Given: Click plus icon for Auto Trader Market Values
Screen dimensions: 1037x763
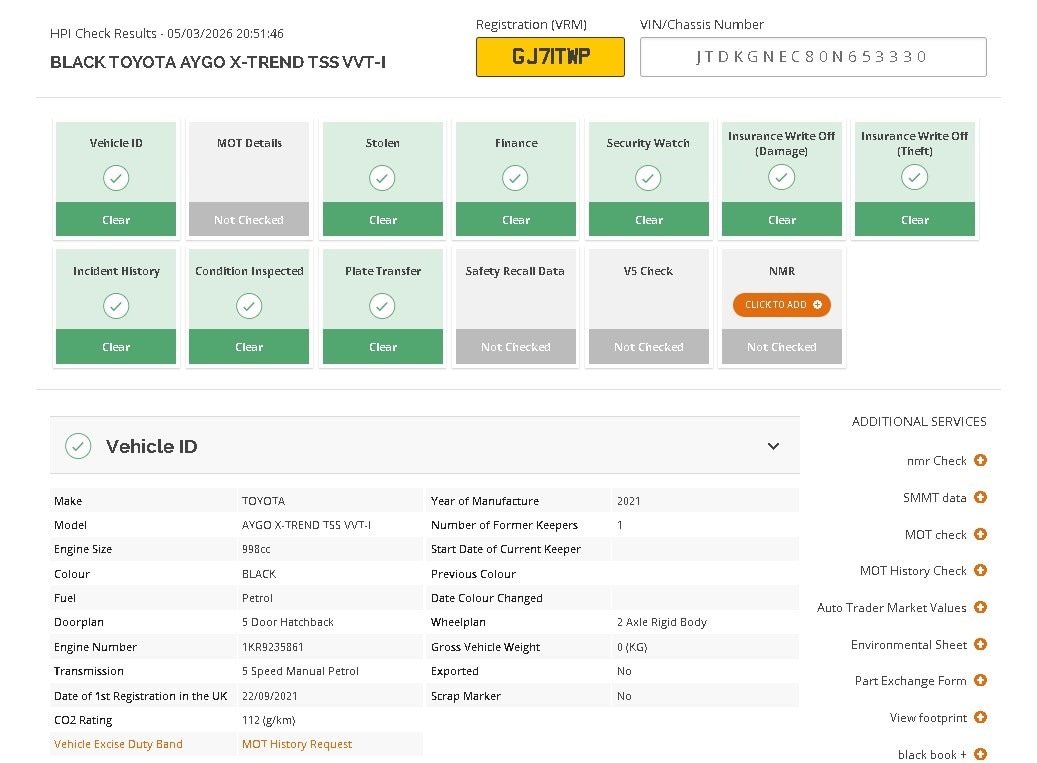Looking at the screenshot, I should (x=980, y=607).
